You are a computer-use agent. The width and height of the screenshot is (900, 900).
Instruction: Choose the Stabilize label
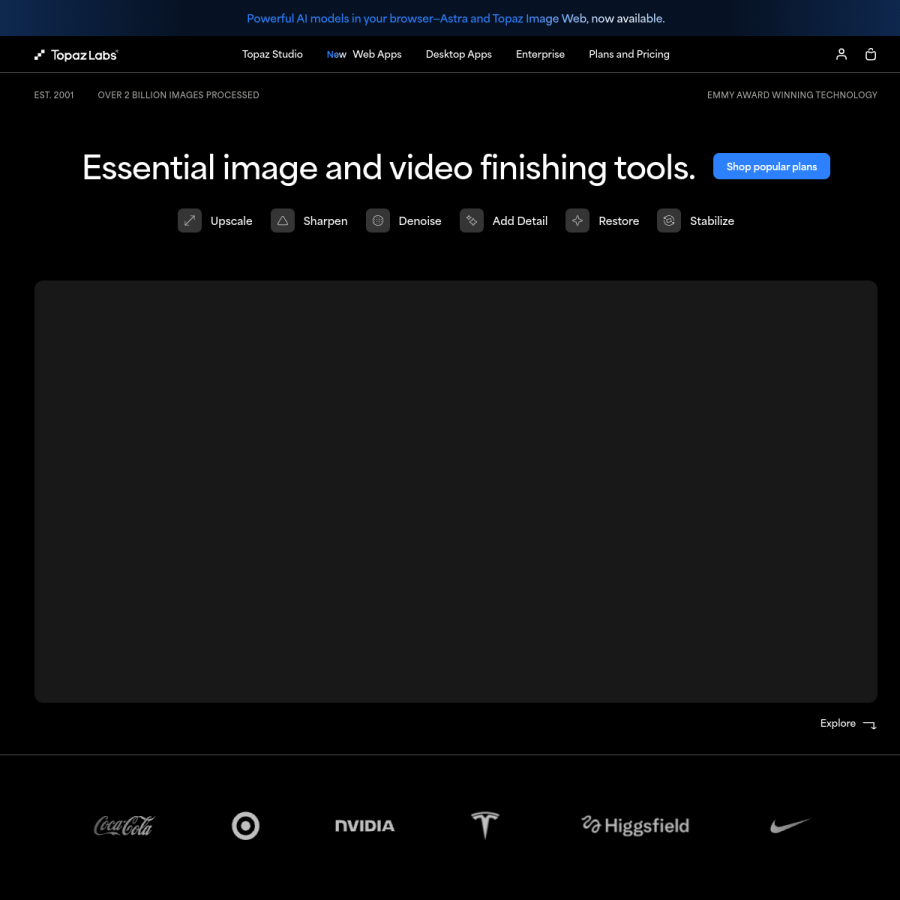coord(712,221)
